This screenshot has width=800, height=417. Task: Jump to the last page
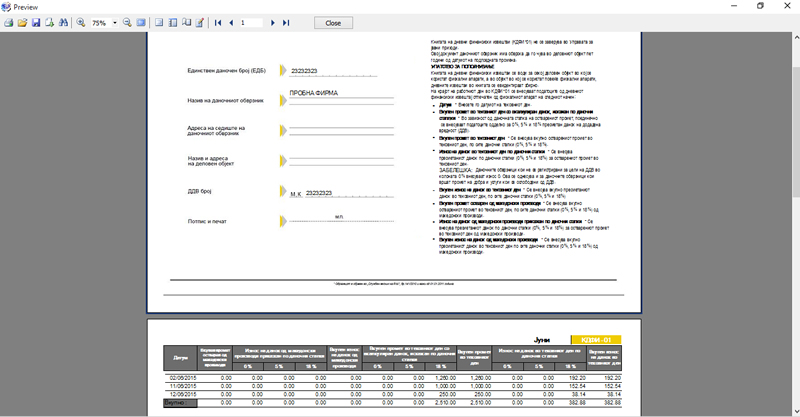(286, 23)
